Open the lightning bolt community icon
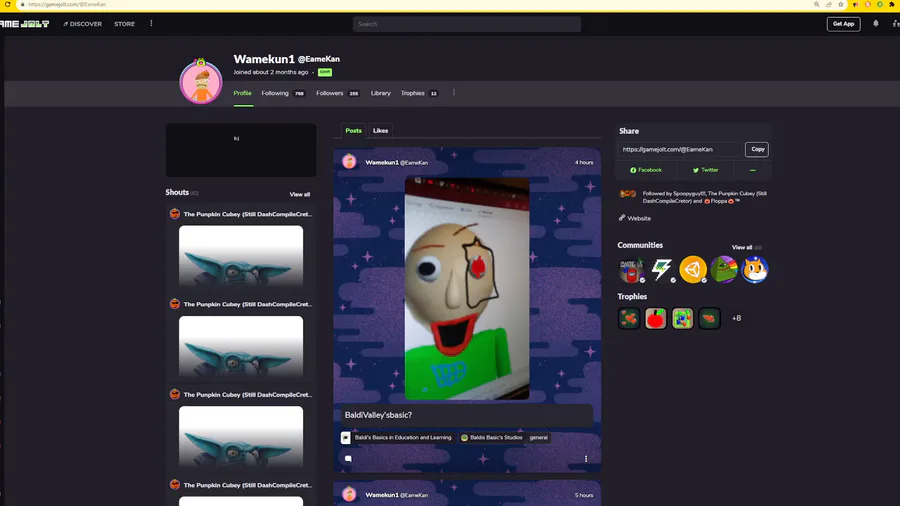 662,270
